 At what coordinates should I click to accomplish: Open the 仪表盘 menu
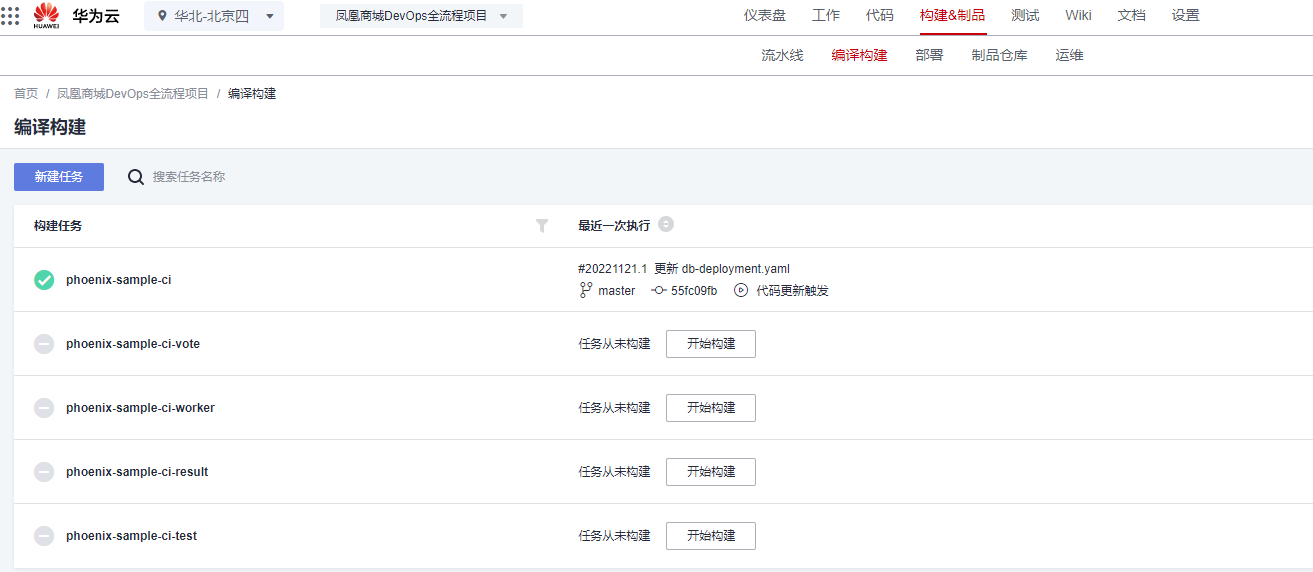pos(765,15)
